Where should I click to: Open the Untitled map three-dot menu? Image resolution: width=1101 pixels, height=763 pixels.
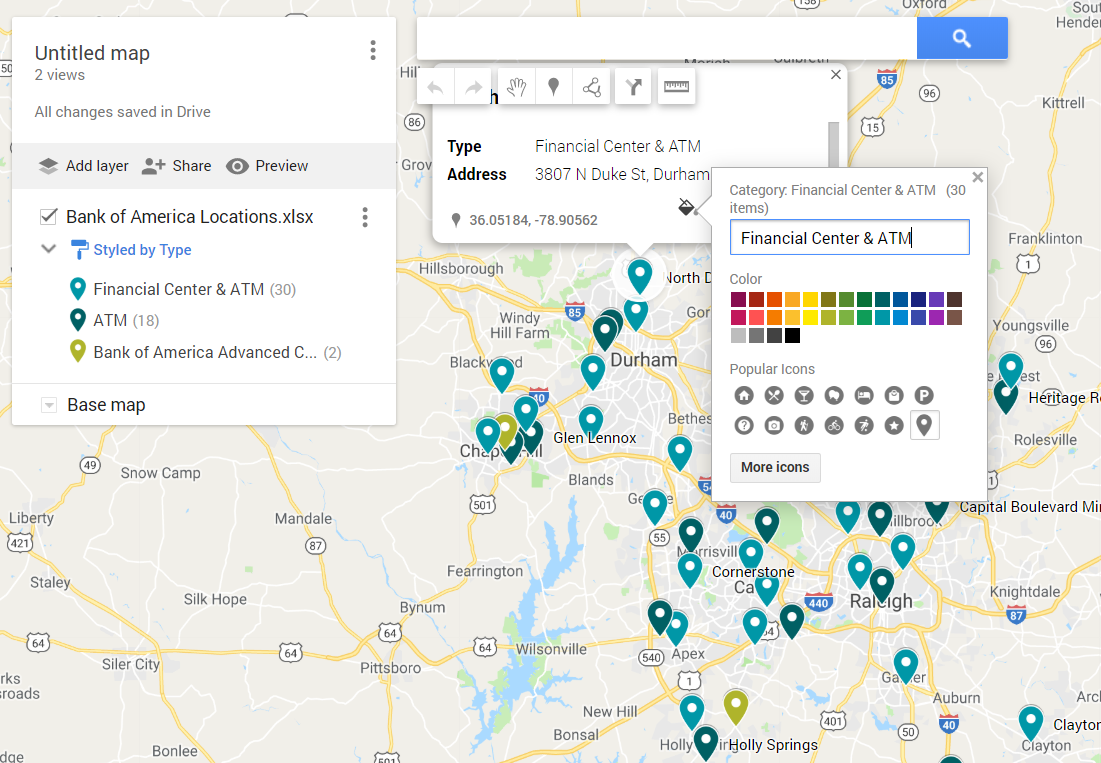tap(373, 50)
